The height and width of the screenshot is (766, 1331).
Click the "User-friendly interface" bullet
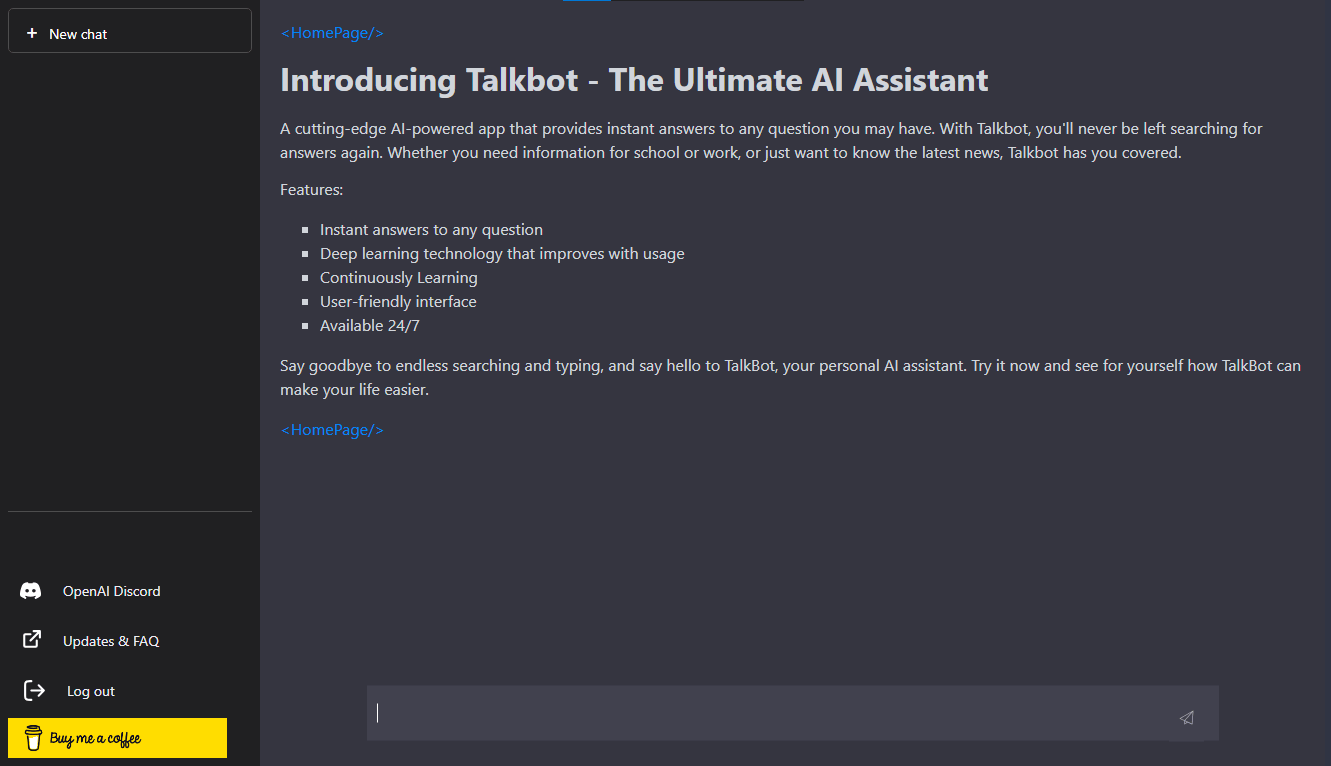point(398,302)
